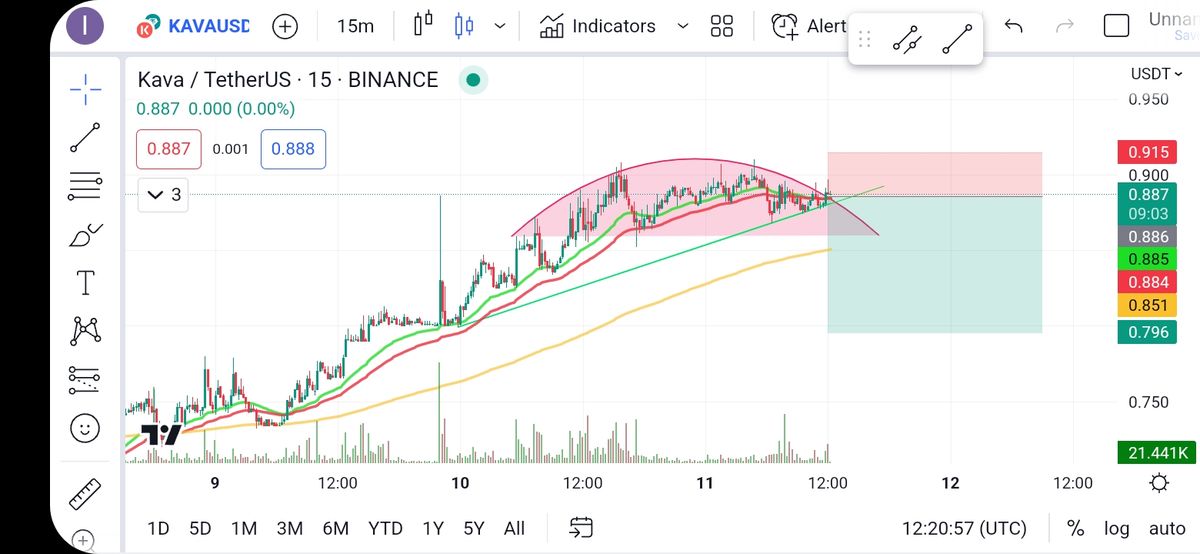Viewport: 1200px width, 554px height.
Task: Select the brush drawing tool
Action: 85,236
